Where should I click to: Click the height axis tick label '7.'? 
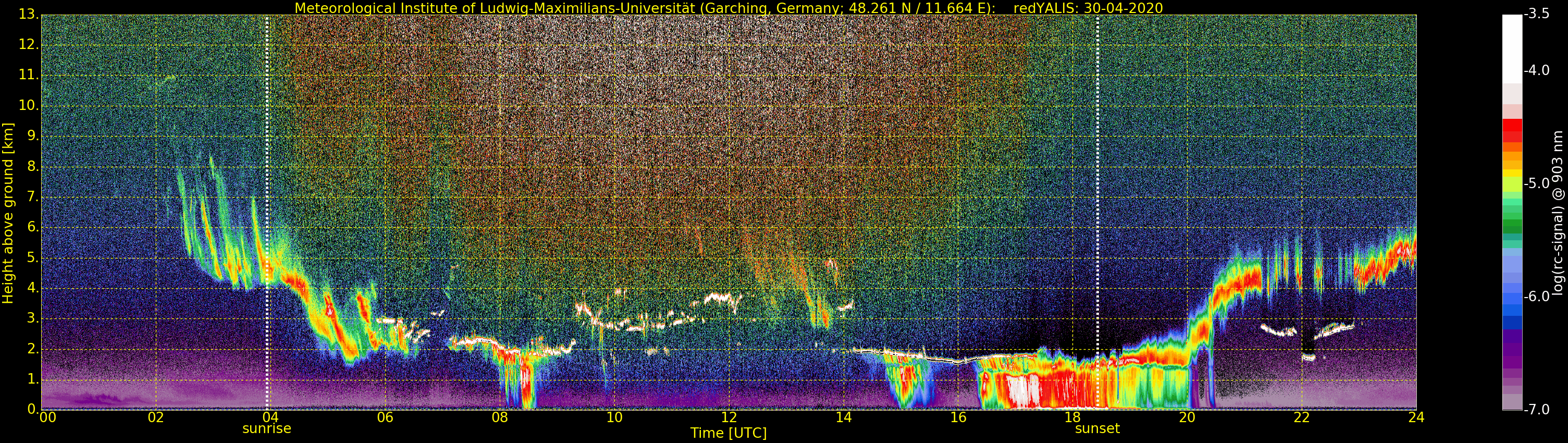[33, 196]
